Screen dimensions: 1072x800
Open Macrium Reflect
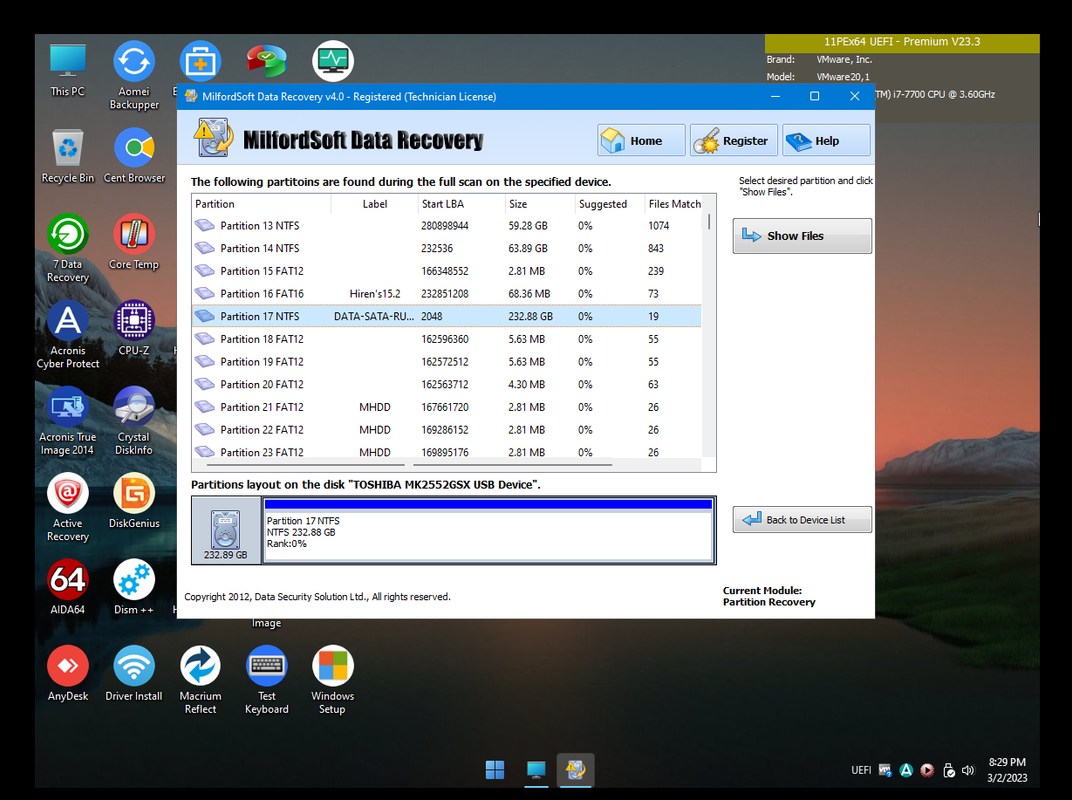coord(200,680)
